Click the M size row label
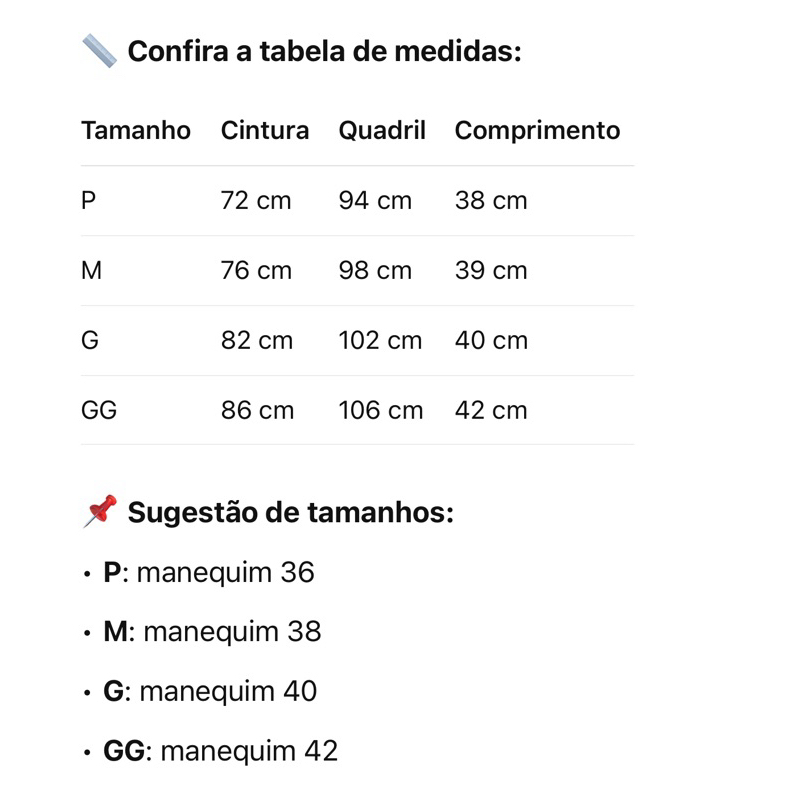The width and height of the screenshot is (800, 800). coord(91,271)
